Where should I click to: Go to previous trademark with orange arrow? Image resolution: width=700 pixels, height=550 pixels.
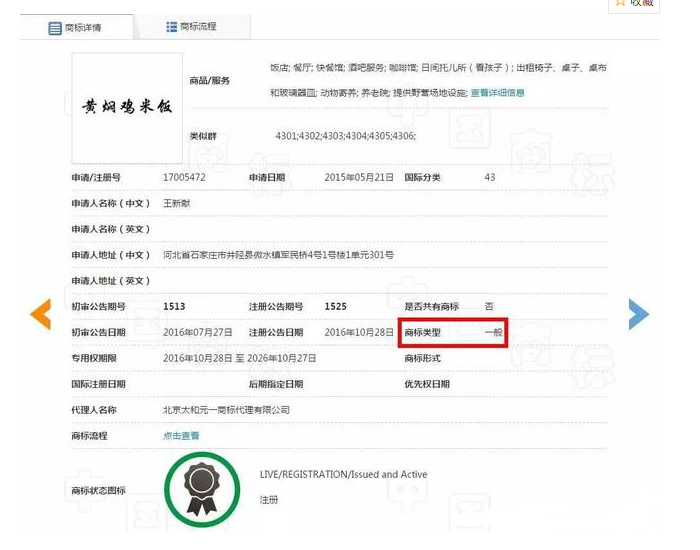(40, 314)
